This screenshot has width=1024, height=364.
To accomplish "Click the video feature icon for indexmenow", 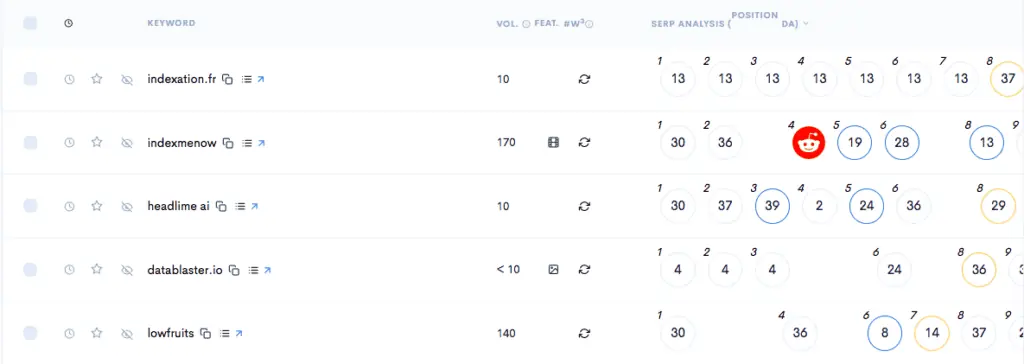I will click(x=553, y=142).
